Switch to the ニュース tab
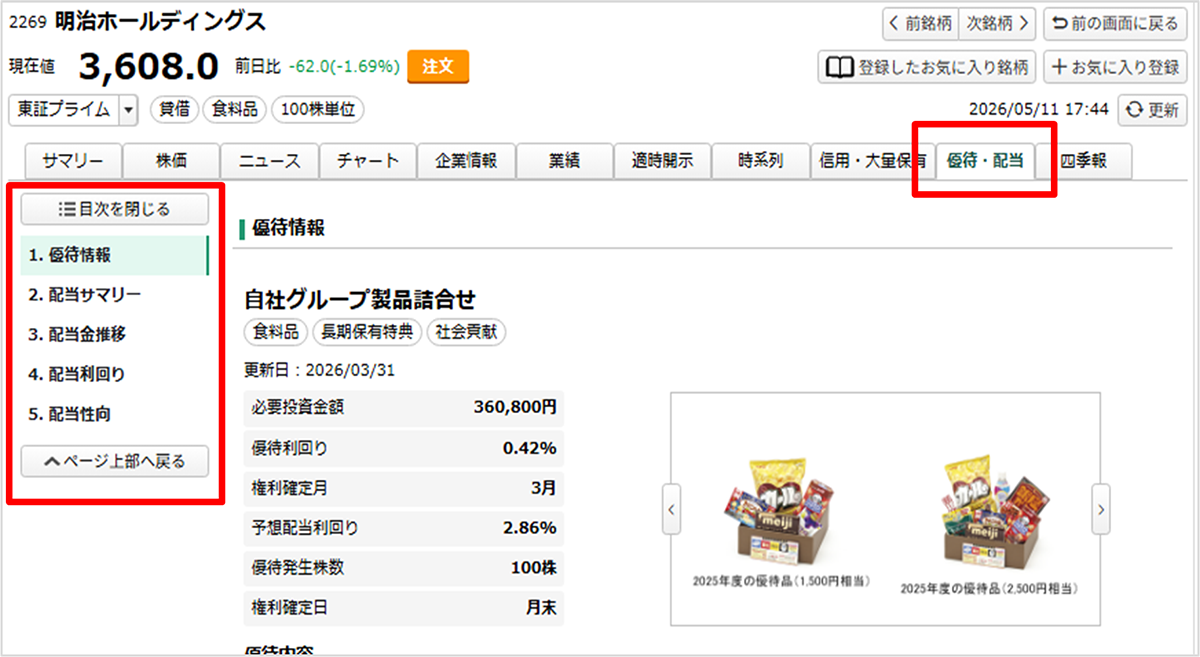The image size is (1200, 657). click(x=270, y=161)
